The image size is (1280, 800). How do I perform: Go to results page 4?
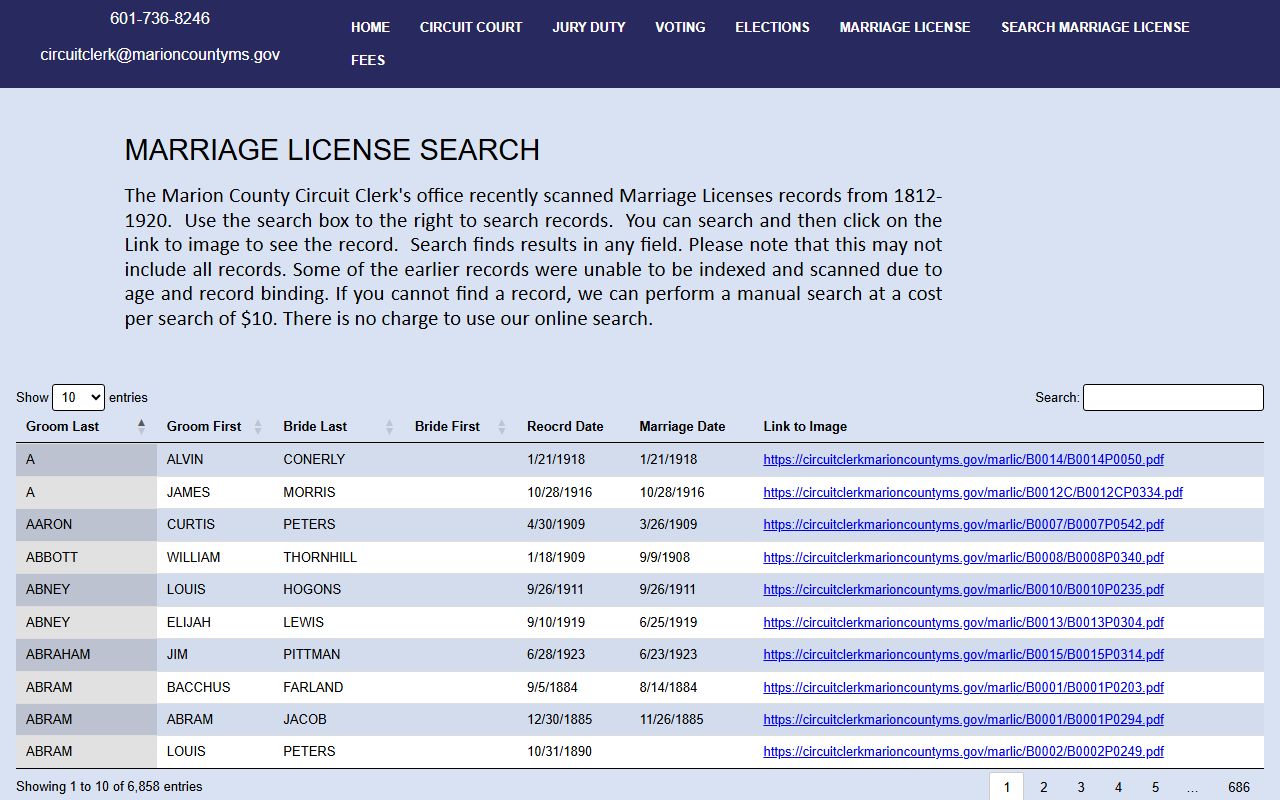1118,787
